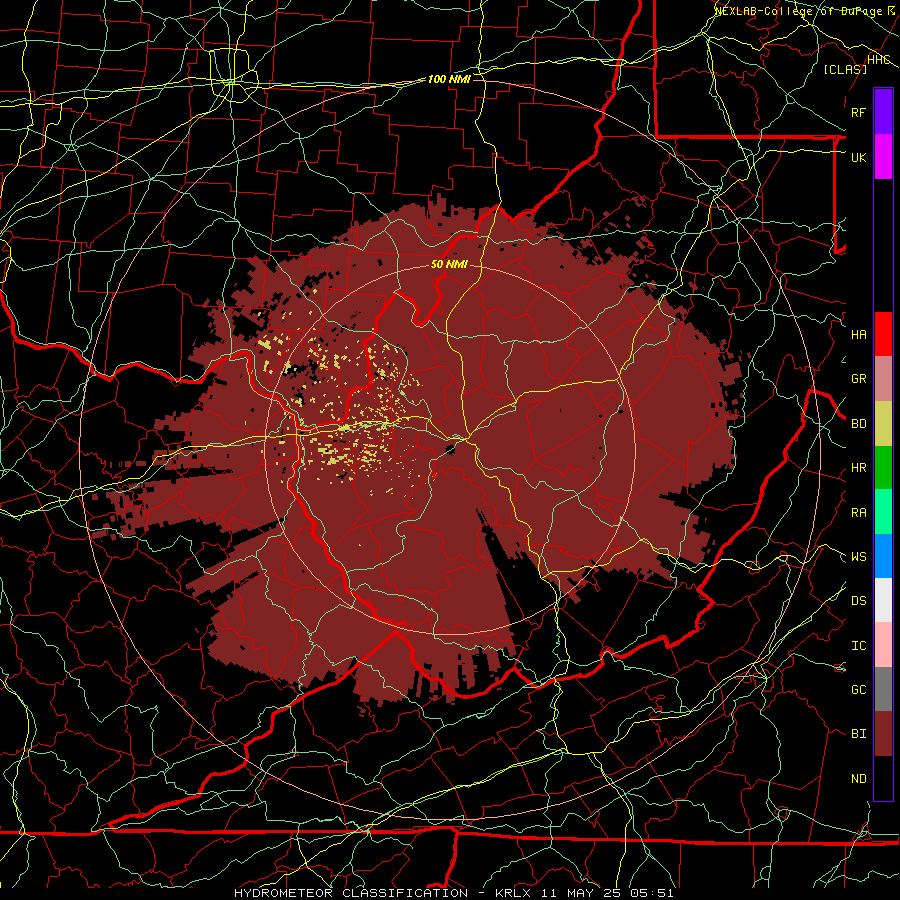Viewport: 900px width, 900px height.
Task: Click the HHC product label
Action: (x=879, y=60)
